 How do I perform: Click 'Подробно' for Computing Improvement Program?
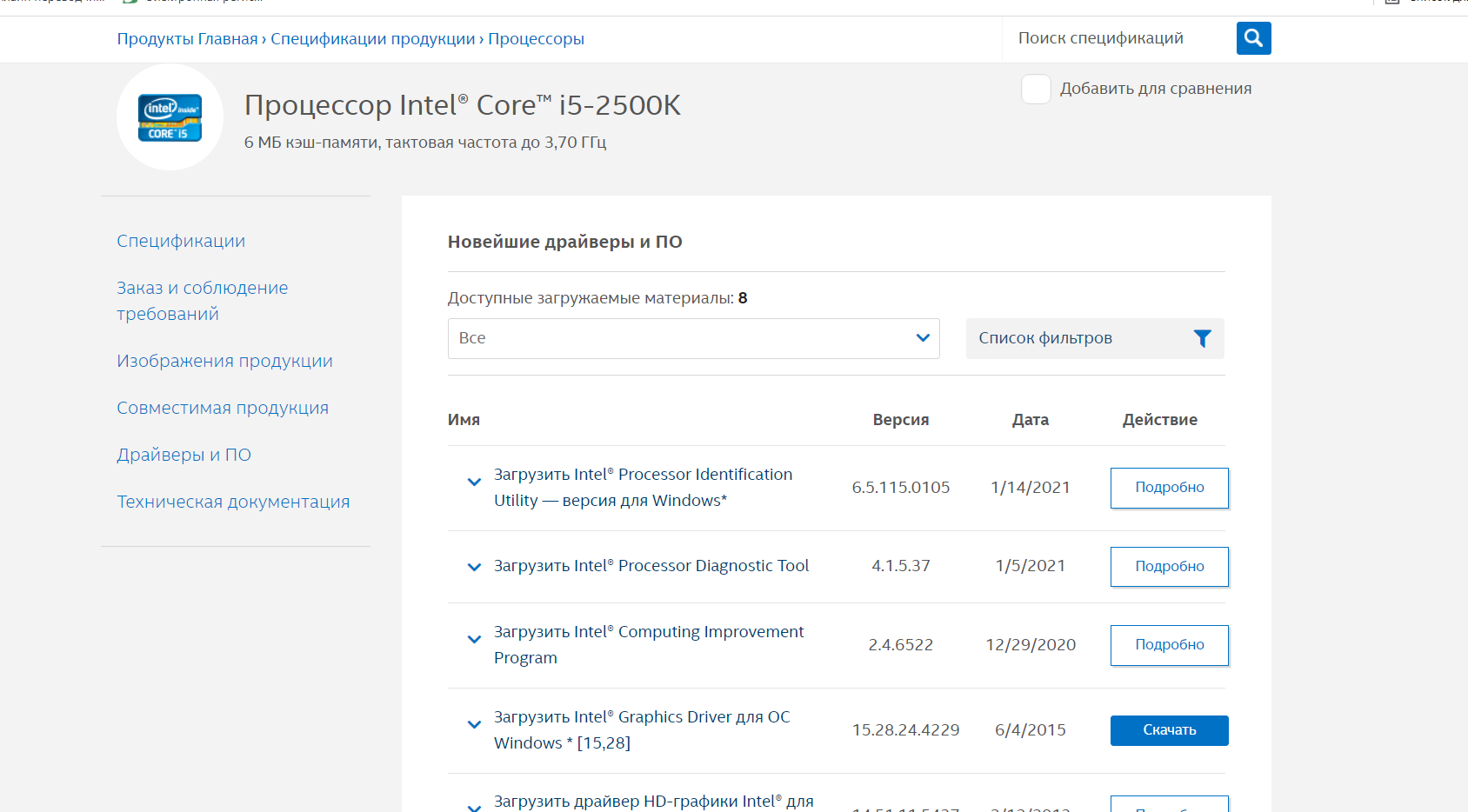(x=1169, y=645)
